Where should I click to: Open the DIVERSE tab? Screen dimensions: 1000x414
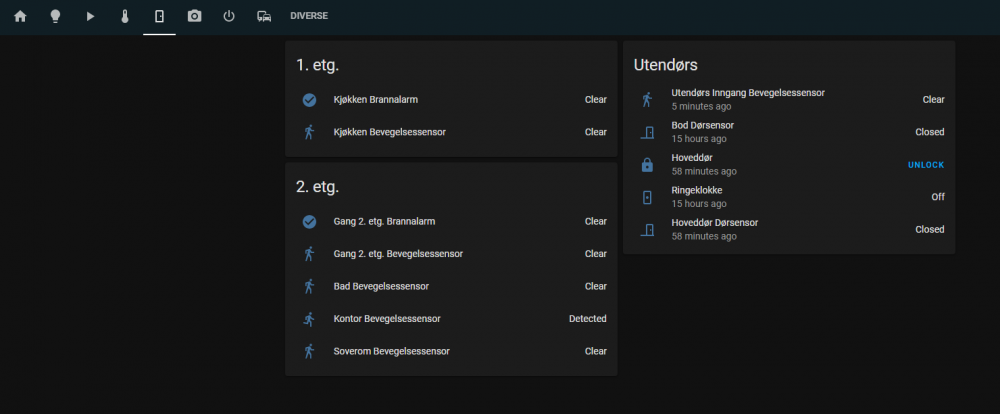pos(308,16)
